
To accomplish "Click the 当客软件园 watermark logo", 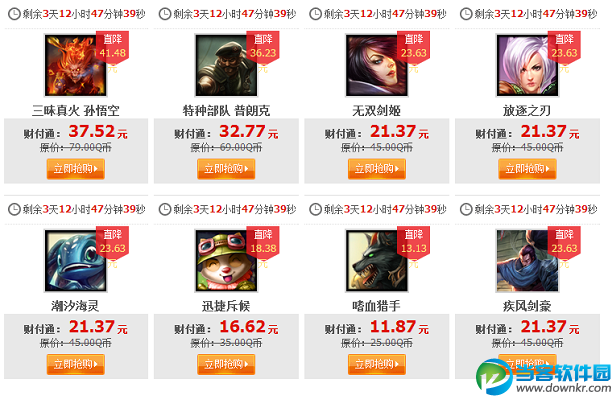I will [x=543, y=377].
